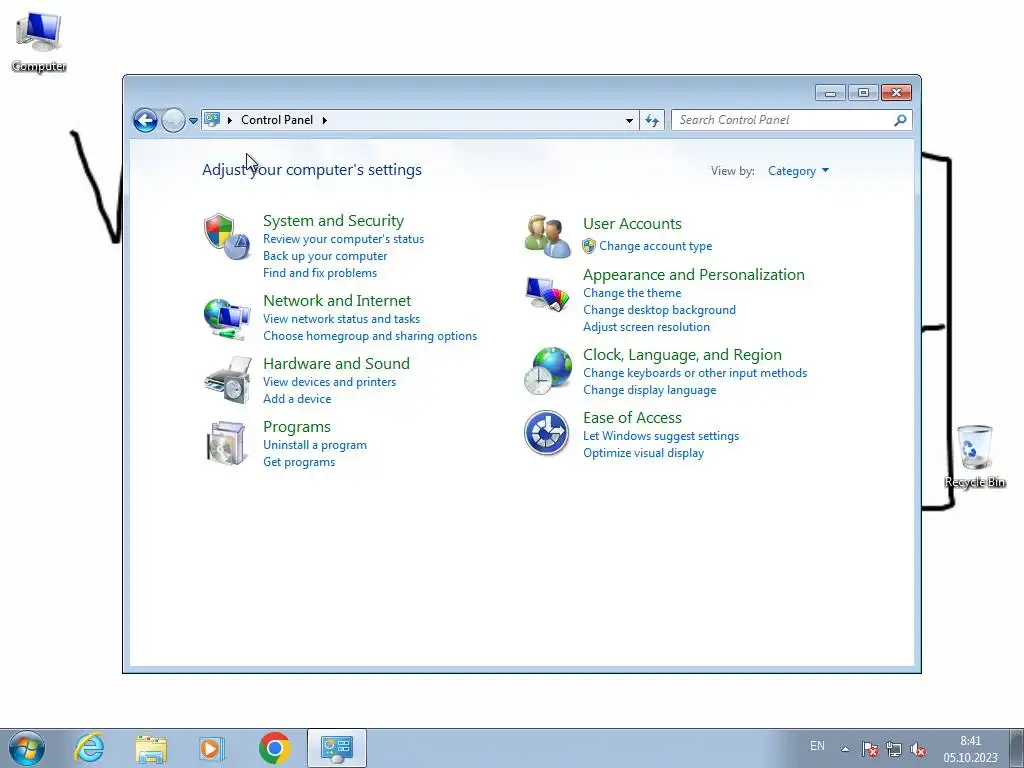Click Adjust screen resolution link
Viewport: 1024px width, 768px height.
[x=646, y=327]
